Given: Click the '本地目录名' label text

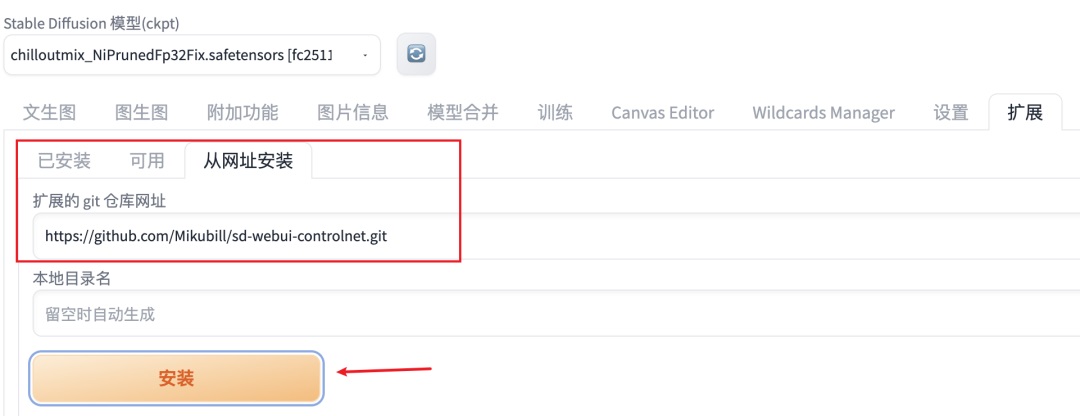Looking at the screenshot, I should coord(72,278).
